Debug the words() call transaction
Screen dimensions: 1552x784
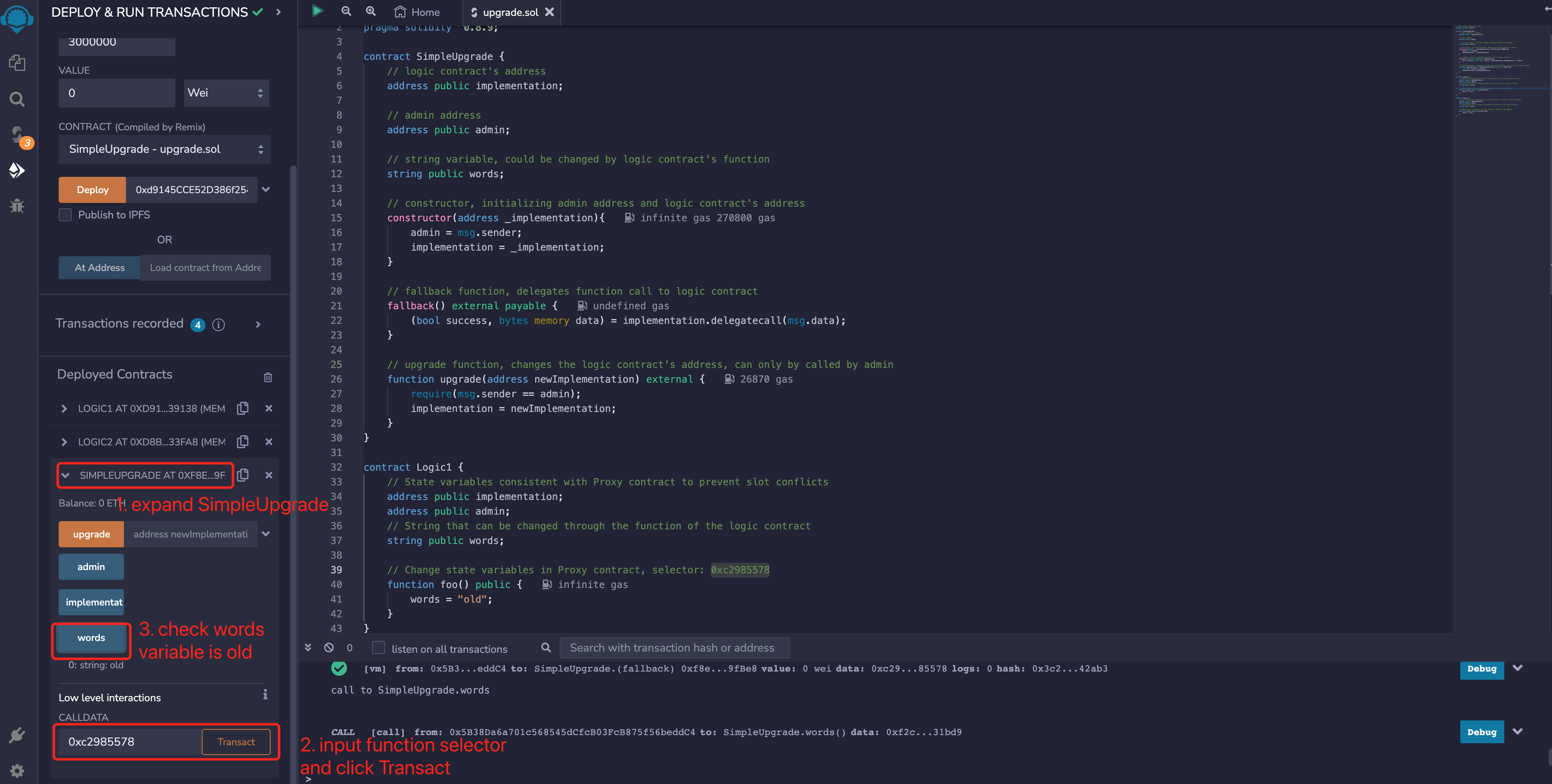(x=1481, y=731)
